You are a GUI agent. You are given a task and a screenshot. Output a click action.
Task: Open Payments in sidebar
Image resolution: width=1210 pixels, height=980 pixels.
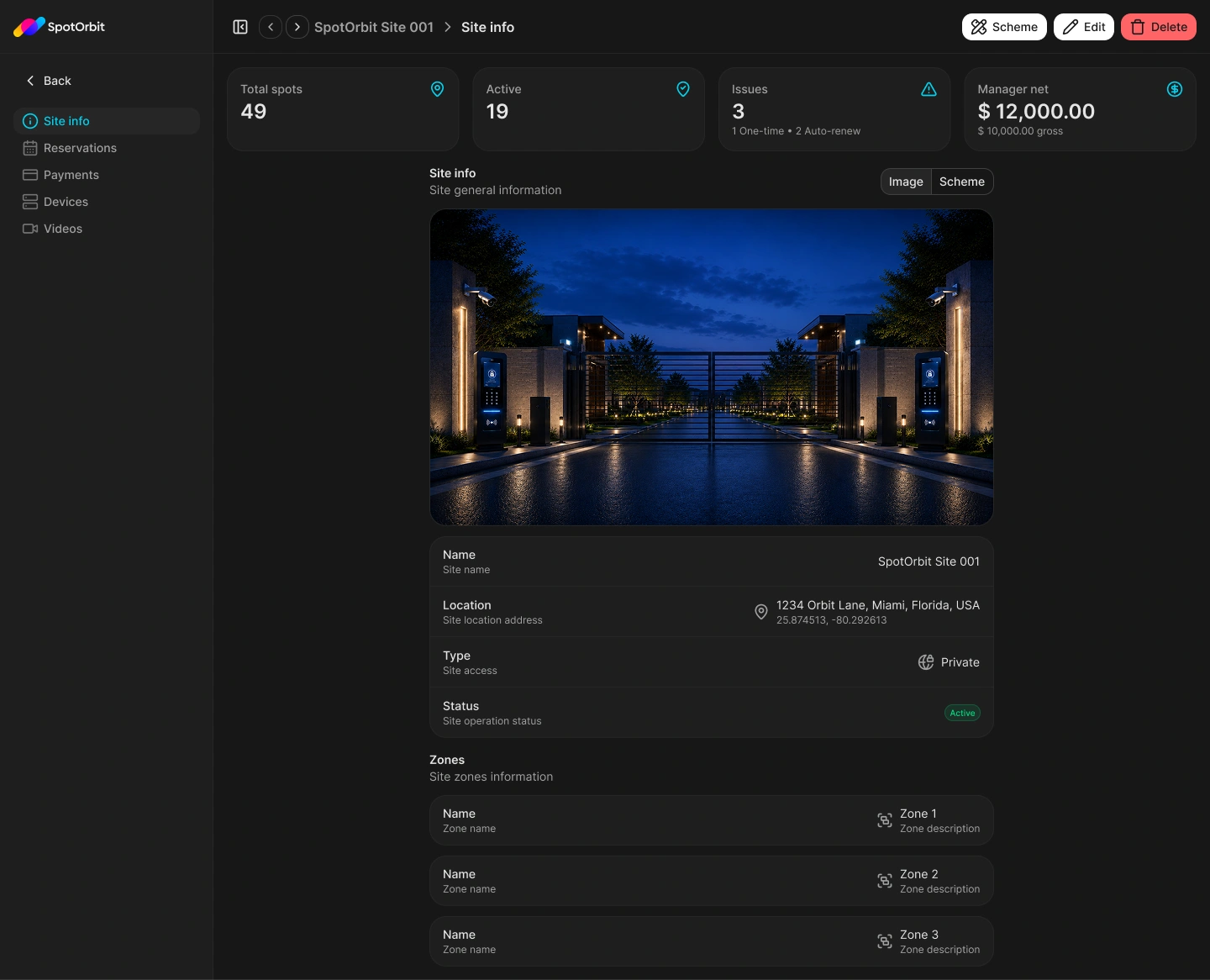point(107,175)
